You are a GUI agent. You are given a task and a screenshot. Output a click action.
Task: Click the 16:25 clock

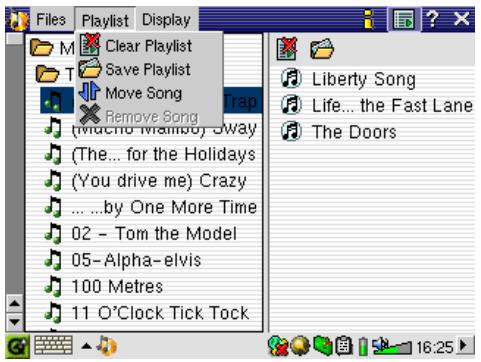(435, 347)
